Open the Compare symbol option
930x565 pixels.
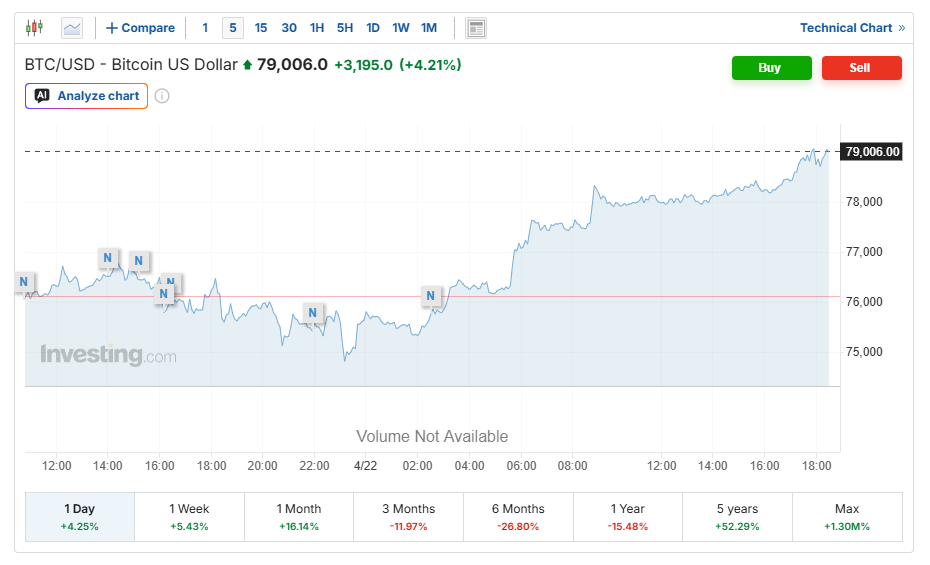click(140, 28)
